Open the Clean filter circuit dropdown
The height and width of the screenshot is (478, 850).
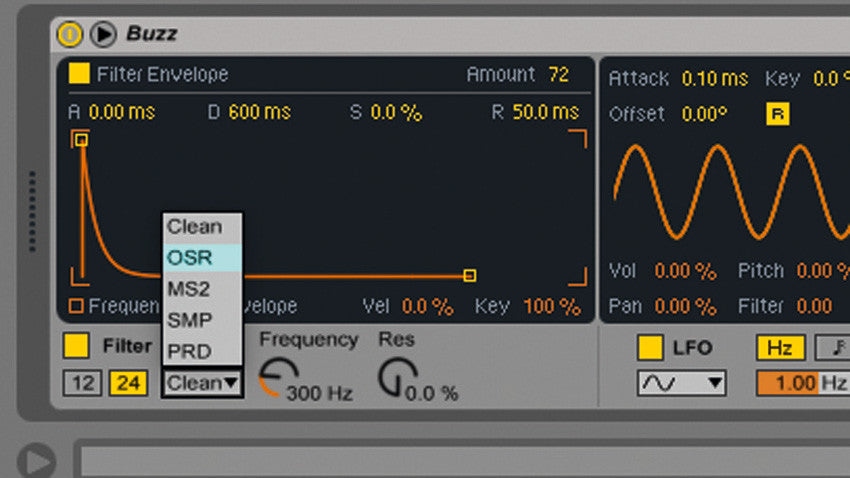click(202, 382)
